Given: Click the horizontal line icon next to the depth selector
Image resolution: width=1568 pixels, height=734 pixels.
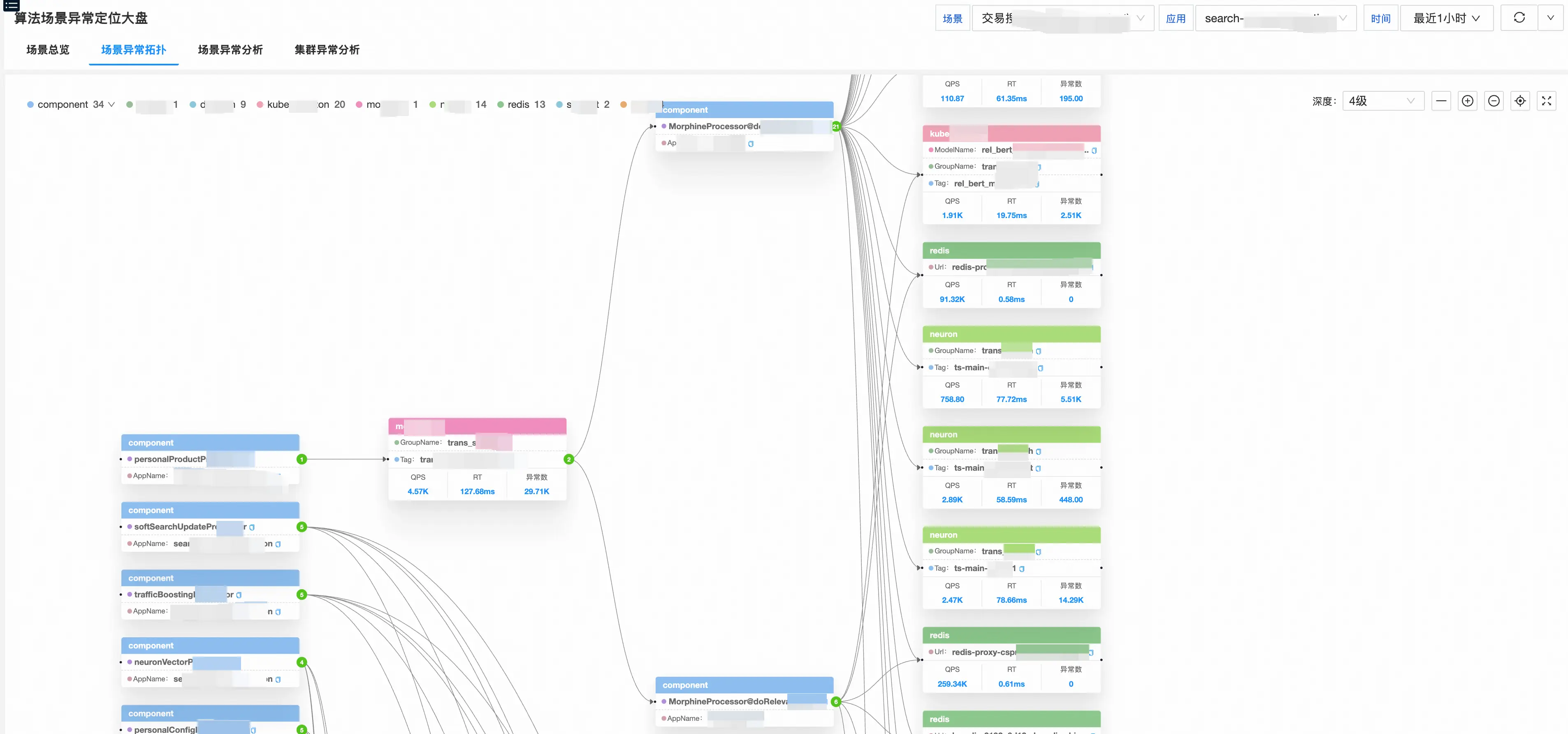Looking at the screenshot, I should (x=1441, y=101).
